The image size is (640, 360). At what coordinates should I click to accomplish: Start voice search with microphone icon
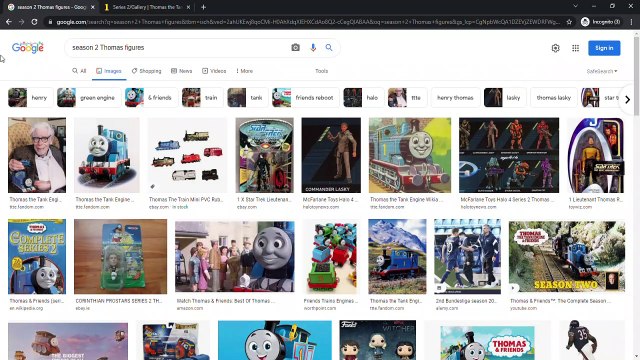coord(313,48)
